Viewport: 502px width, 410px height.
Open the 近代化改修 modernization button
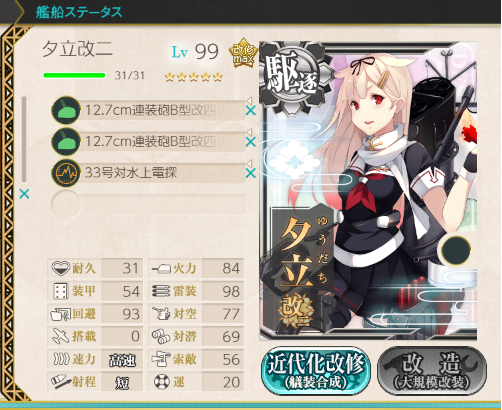(x=316, y=371)
